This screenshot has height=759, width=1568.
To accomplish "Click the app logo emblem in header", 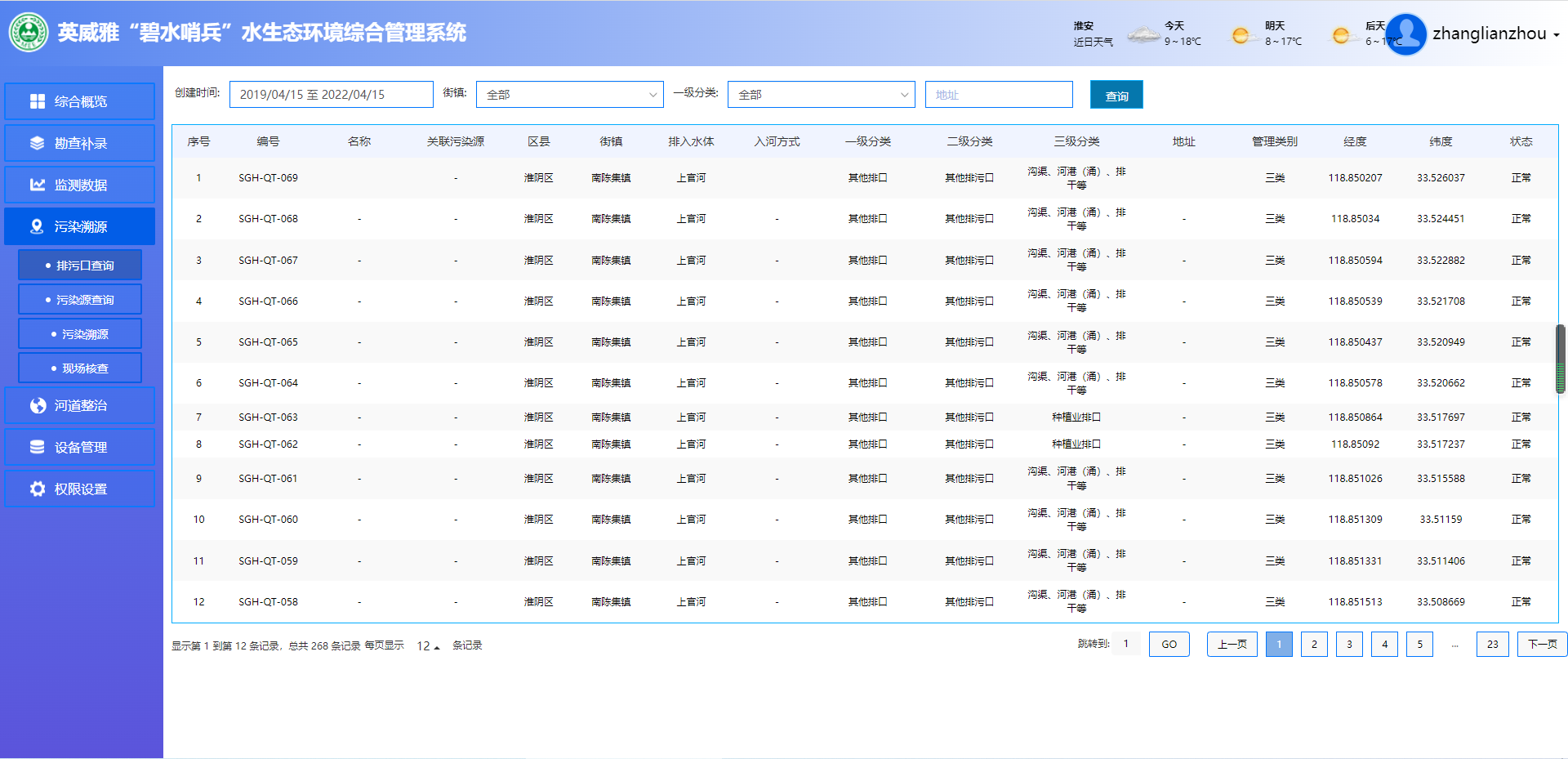I will (29, 33).
